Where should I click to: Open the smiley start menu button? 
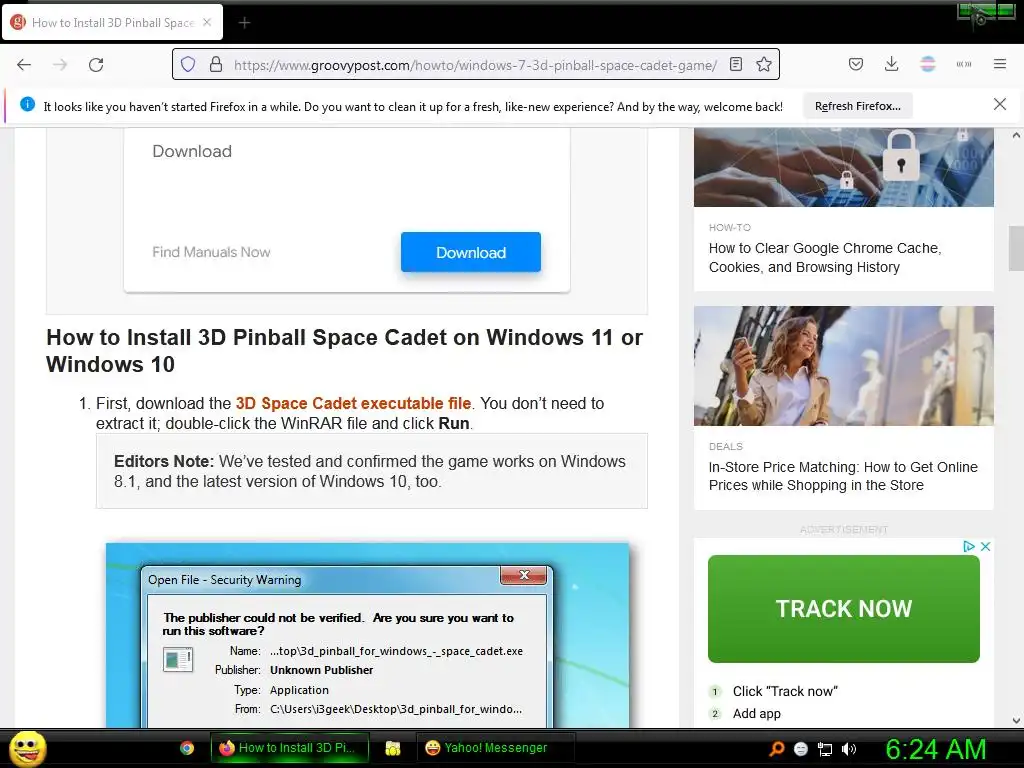click(27, 748)
